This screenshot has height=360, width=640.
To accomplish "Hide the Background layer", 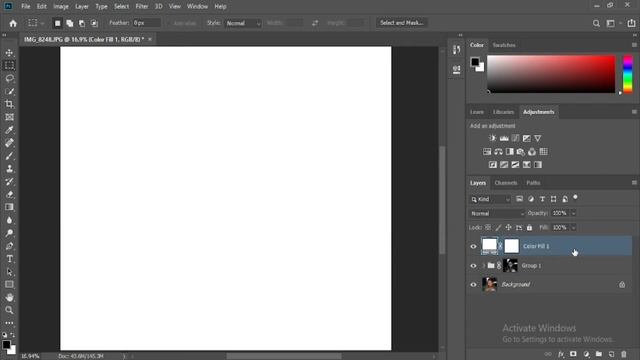I will coord(473,284).
